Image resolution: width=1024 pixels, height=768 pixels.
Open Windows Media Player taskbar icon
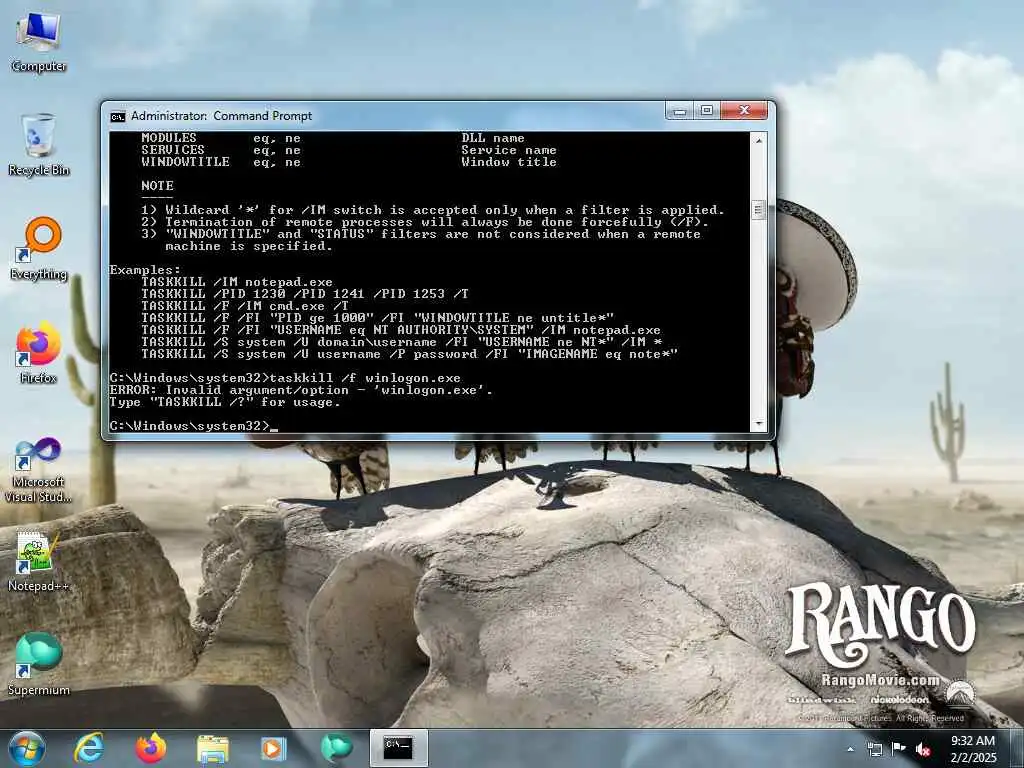pyautogui.click(x=273, y=749)
